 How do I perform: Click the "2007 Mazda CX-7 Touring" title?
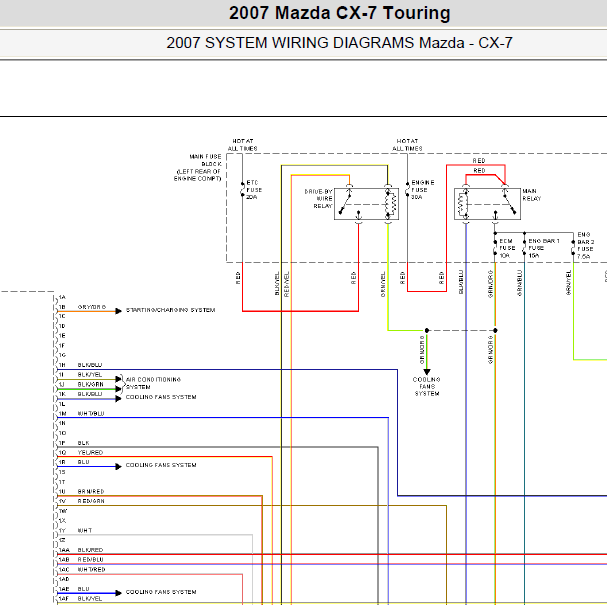click(340, 13)
